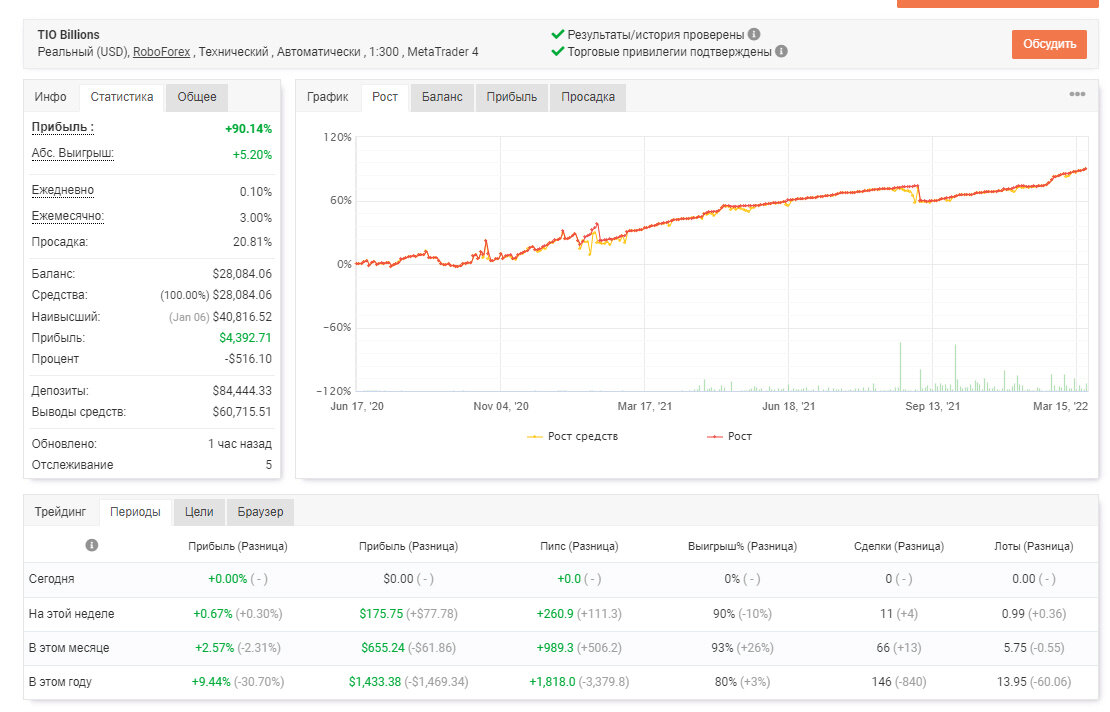This screenshot has width=1110, height=712.
Task: Click the +90.14% profit value
Action: [248, 129]
